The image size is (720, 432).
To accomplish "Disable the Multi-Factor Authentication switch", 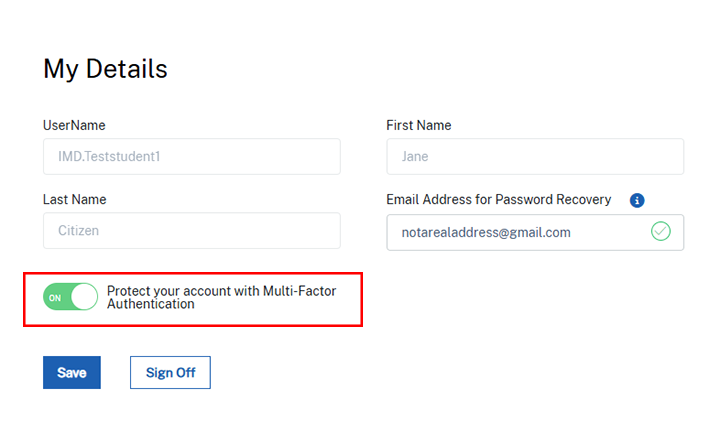I will point(70,297).
